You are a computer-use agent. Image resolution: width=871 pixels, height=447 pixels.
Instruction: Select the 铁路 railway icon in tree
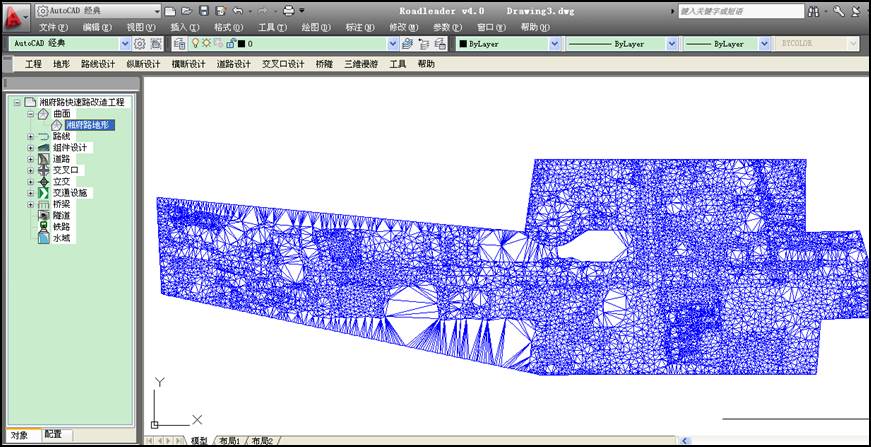tap(44, 227)
